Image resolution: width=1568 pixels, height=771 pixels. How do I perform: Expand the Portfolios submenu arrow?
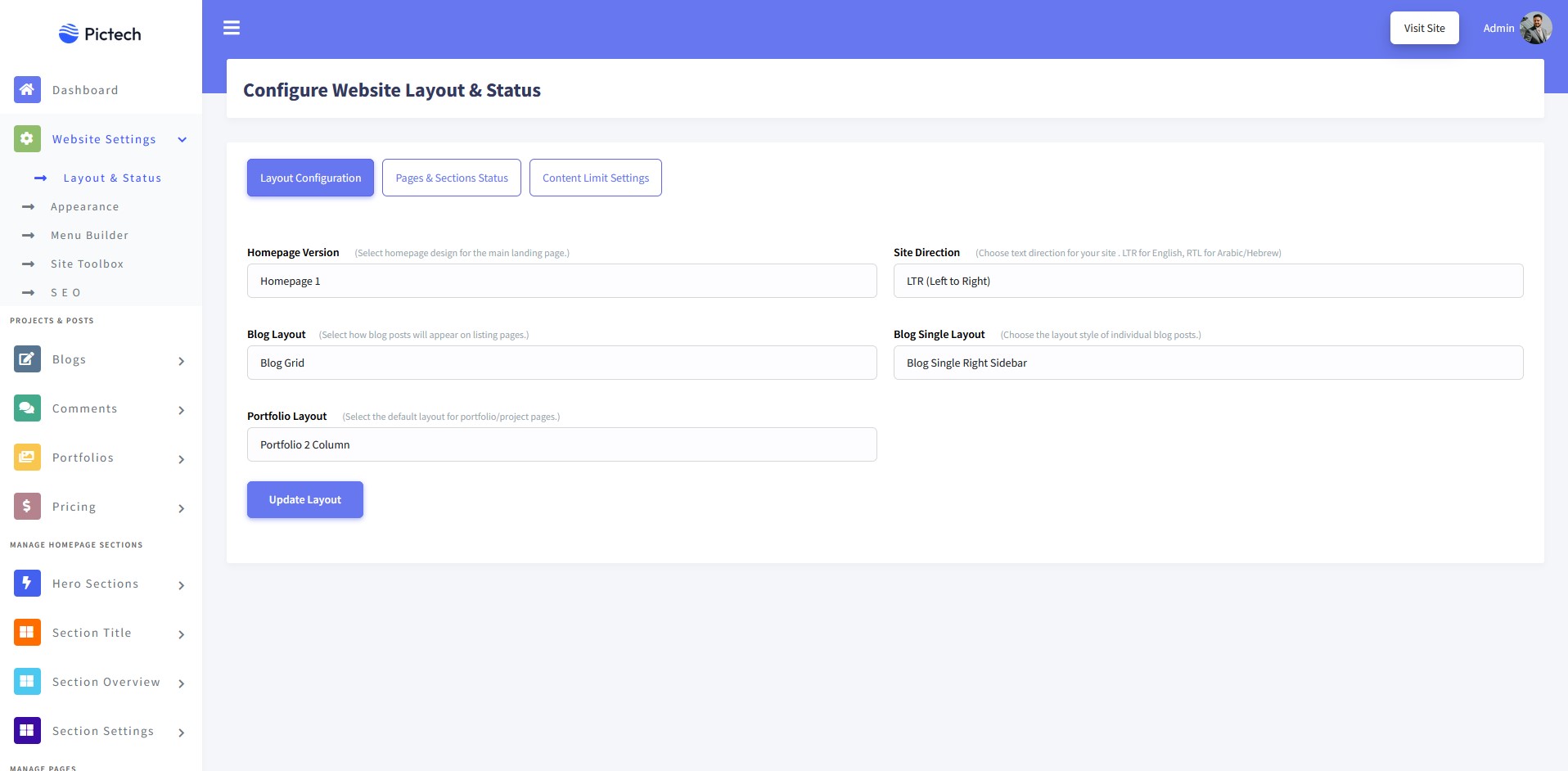pos(182,459)
